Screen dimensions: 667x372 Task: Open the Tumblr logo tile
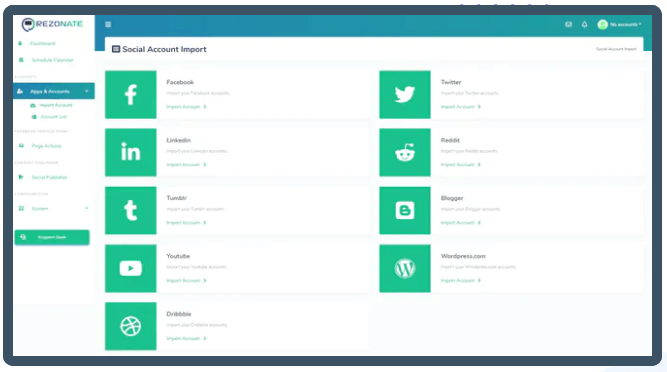tap(131, 210)
